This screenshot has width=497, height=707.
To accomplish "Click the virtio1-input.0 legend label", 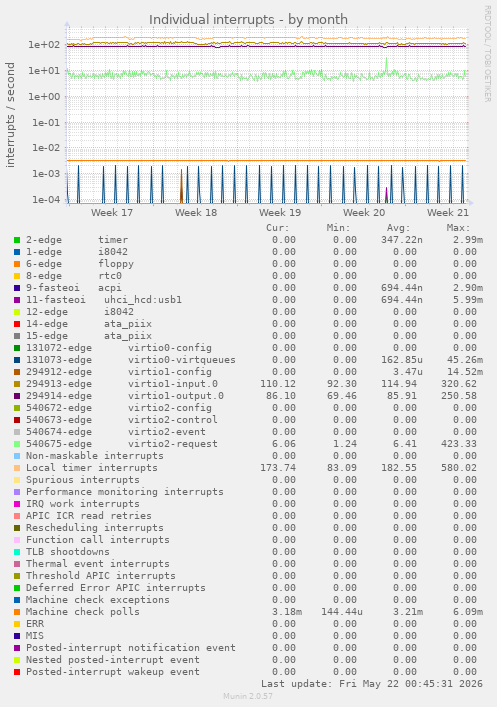I will [173, 384].
